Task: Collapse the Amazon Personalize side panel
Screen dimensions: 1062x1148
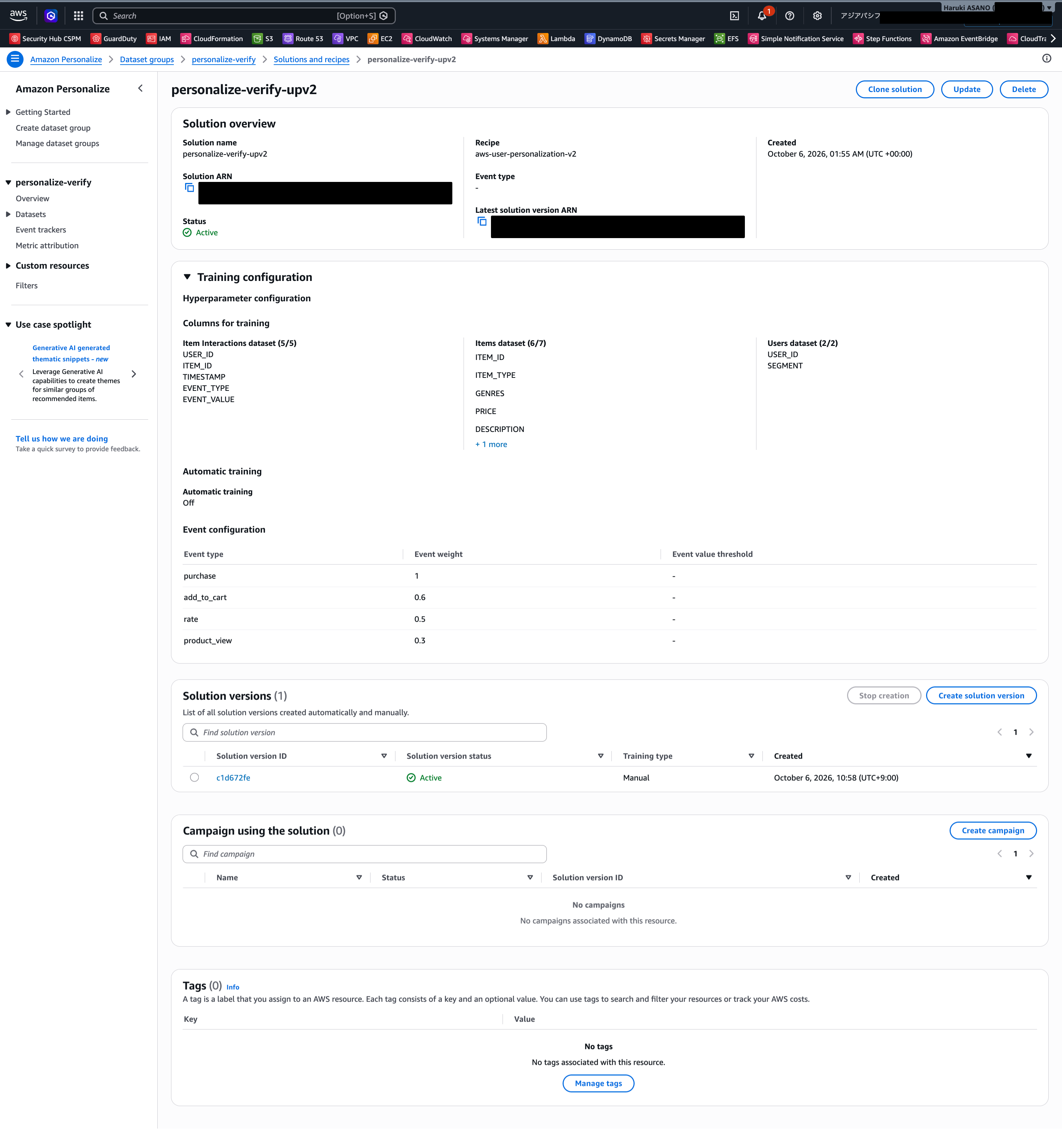Action: tap(140, 88)
